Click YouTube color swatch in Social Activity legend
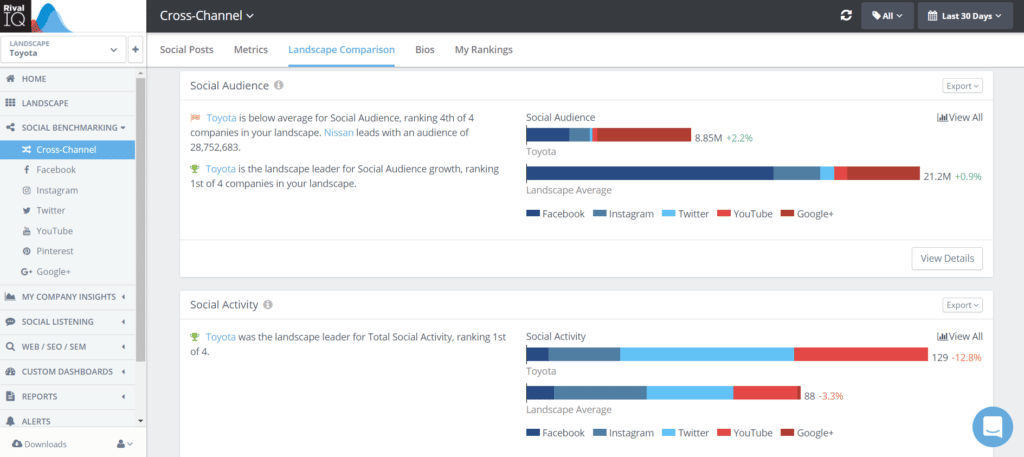 724,433
